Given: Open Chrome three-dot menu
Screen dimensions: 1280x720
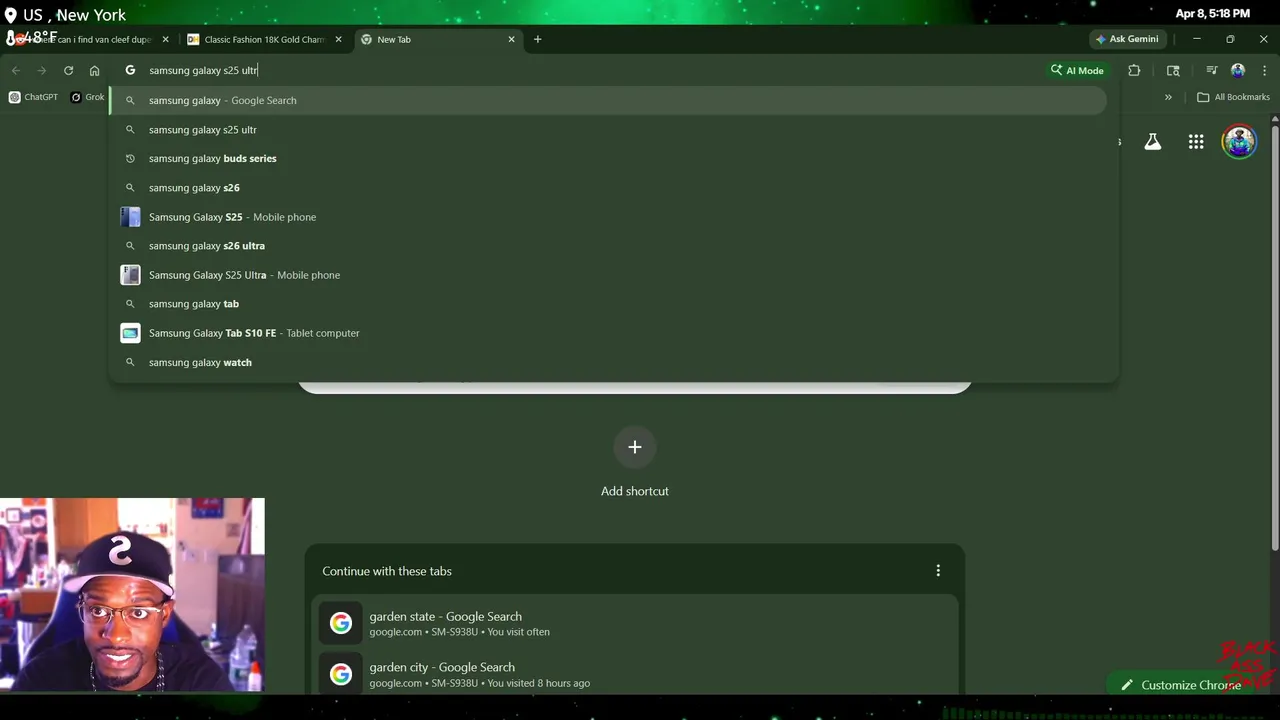Looking at the screenshot, I should coord(1264,70).
